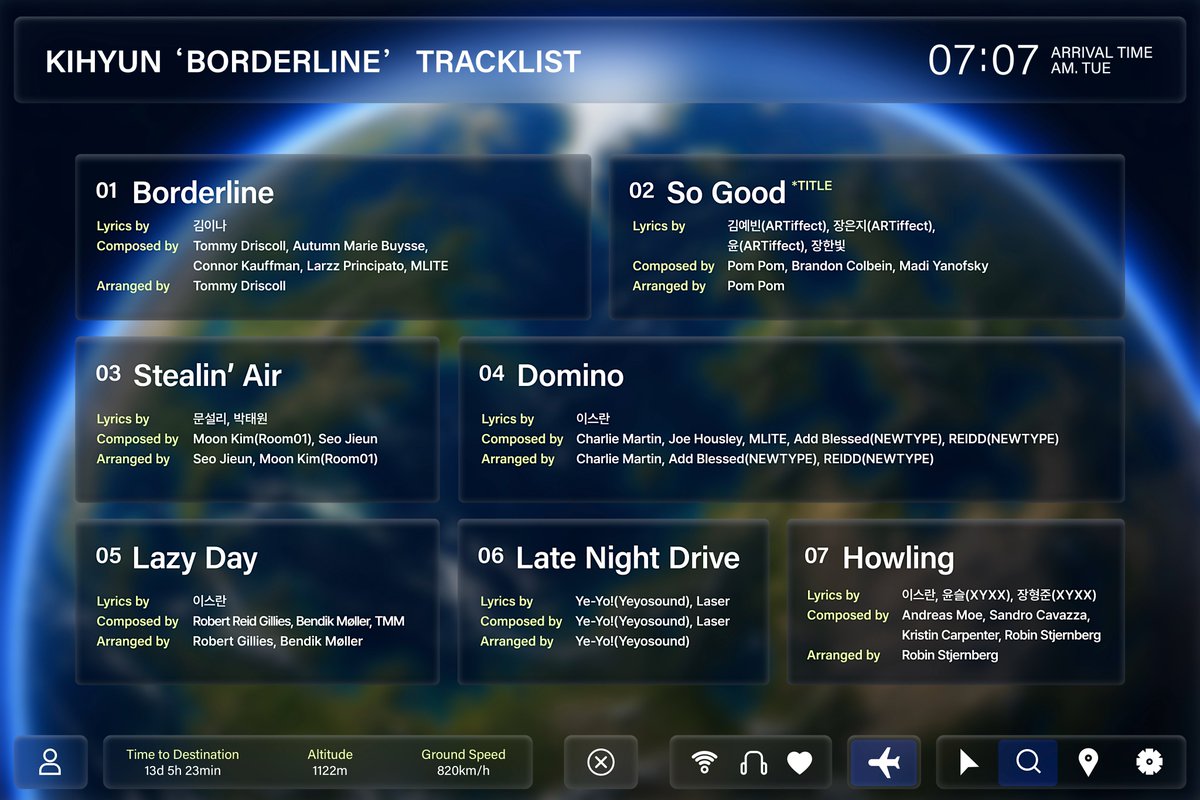This screenshot has height=800, width=1200.
Task: Choose the cursor pointer icon
Action: click(x=968, y=763)
